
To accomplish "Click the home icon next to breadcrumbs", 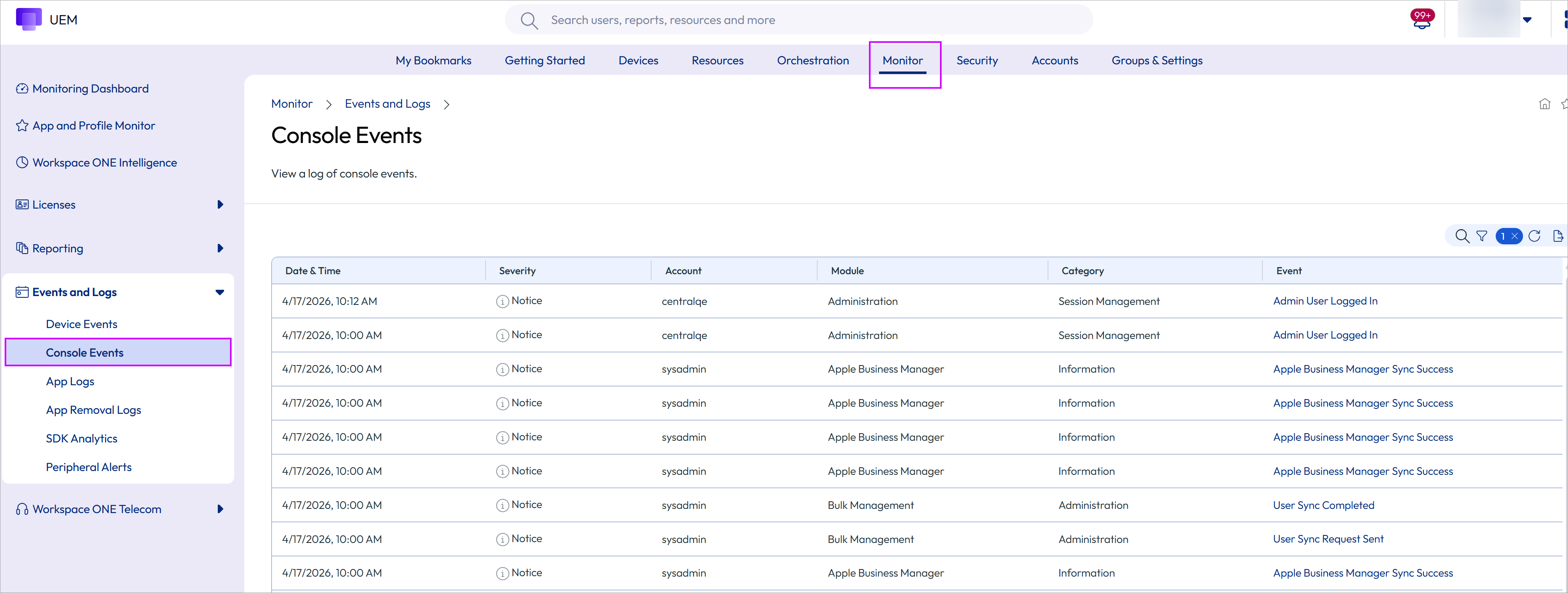I will pos(1544,104).
